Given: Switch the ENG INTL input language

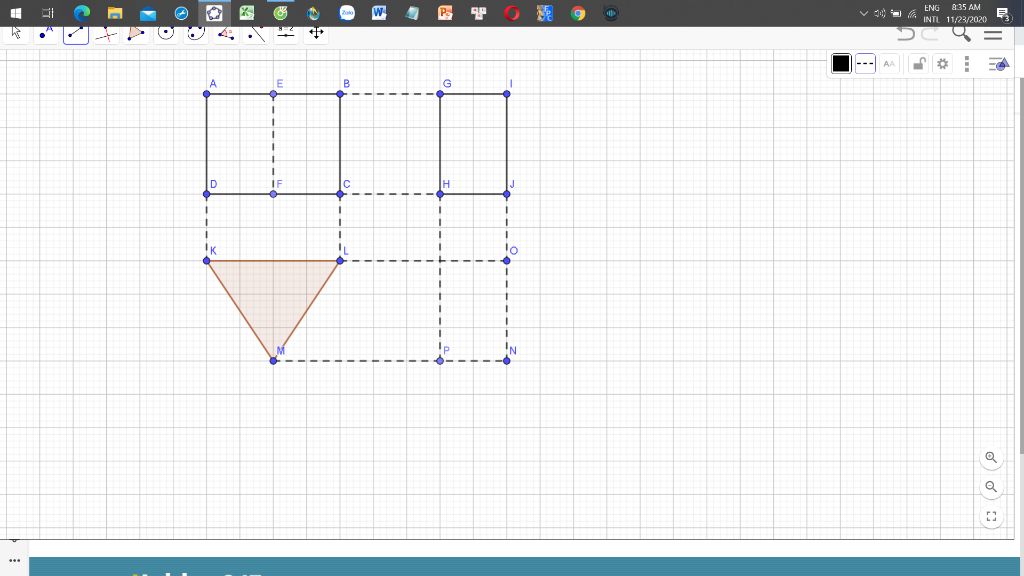Looking at the screenshot, I should 932,13.
